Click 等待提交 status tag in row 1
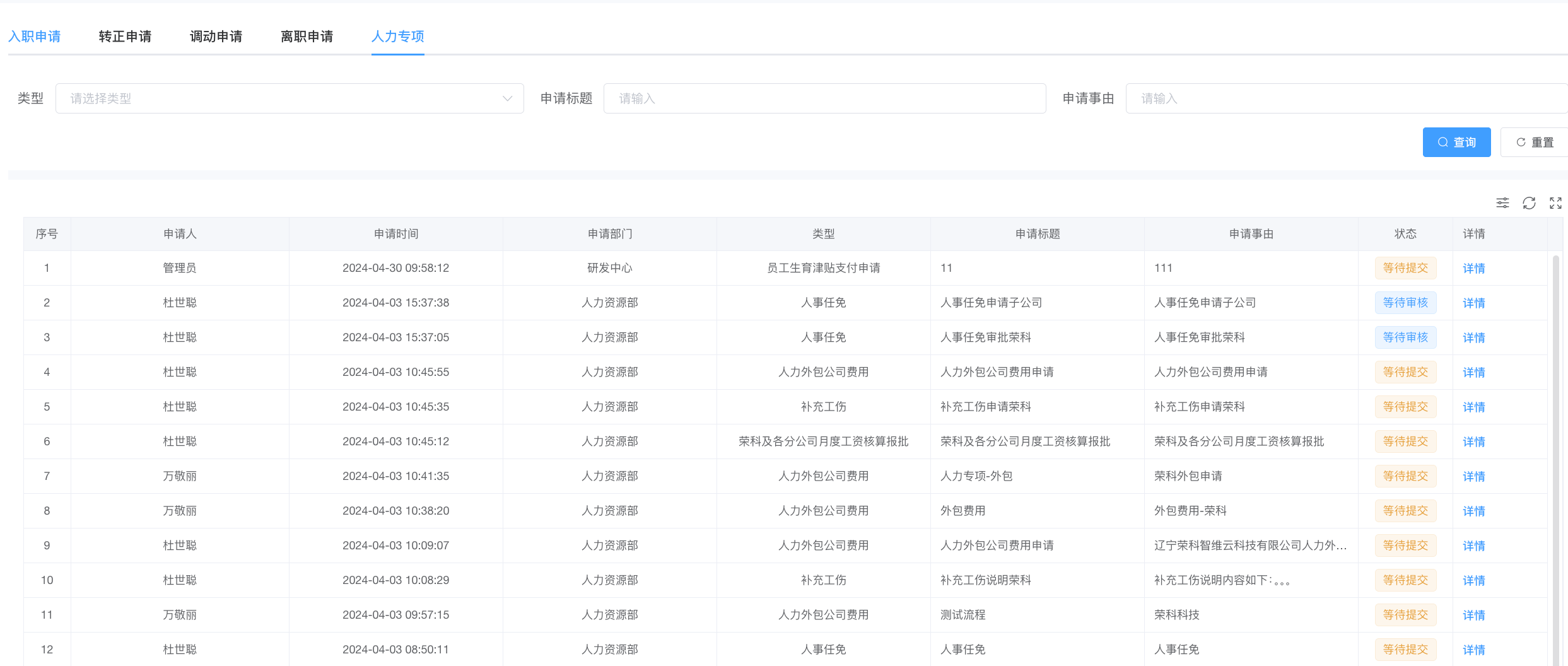The height and width of the screenshot is (666, 1568). 1405,268
